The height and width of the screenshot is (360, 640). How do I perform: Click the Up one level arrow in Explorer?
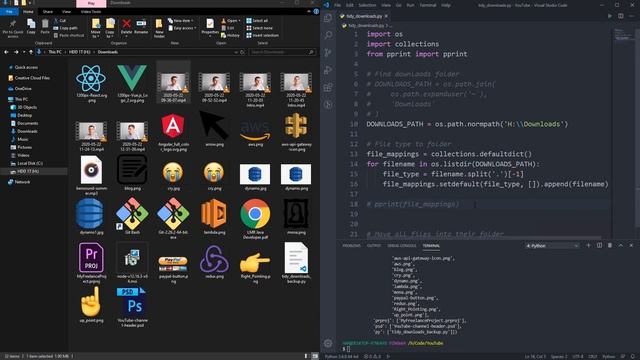click(x=31, y=52)
